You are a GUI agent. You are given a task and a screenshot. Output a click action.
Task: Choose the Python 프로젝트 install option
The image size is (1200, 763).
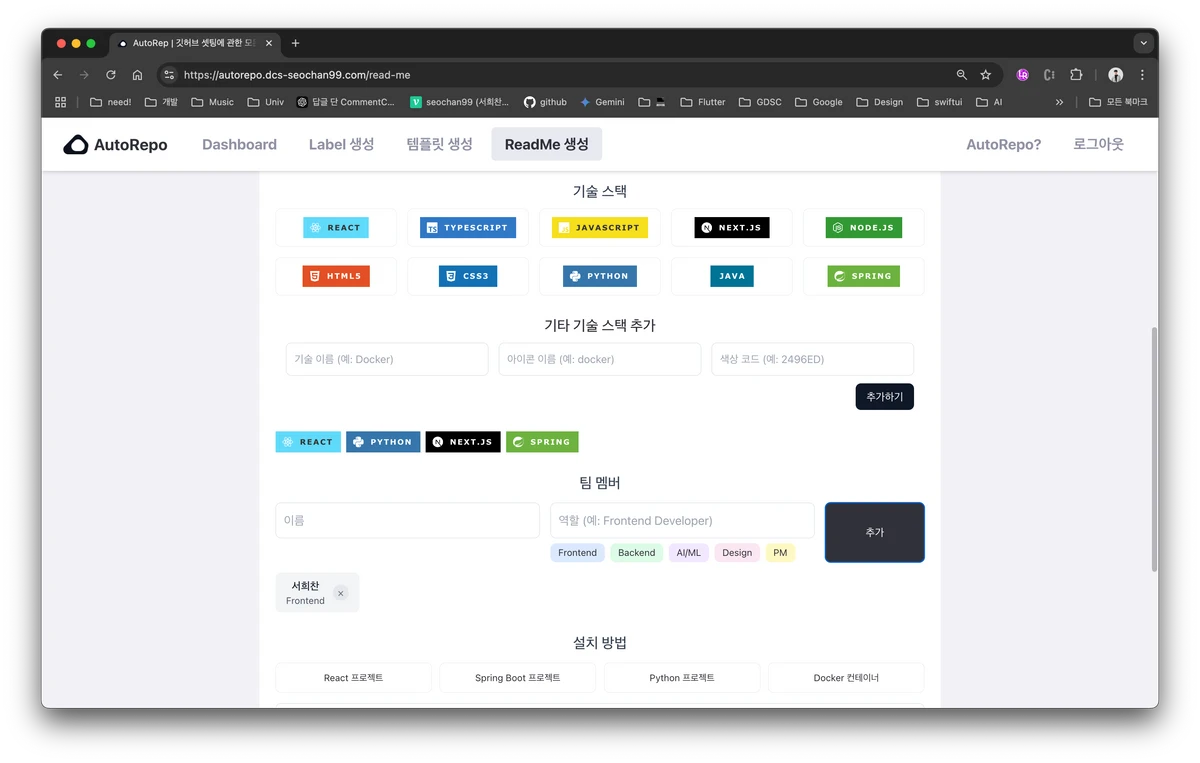(x=682, y=678)
